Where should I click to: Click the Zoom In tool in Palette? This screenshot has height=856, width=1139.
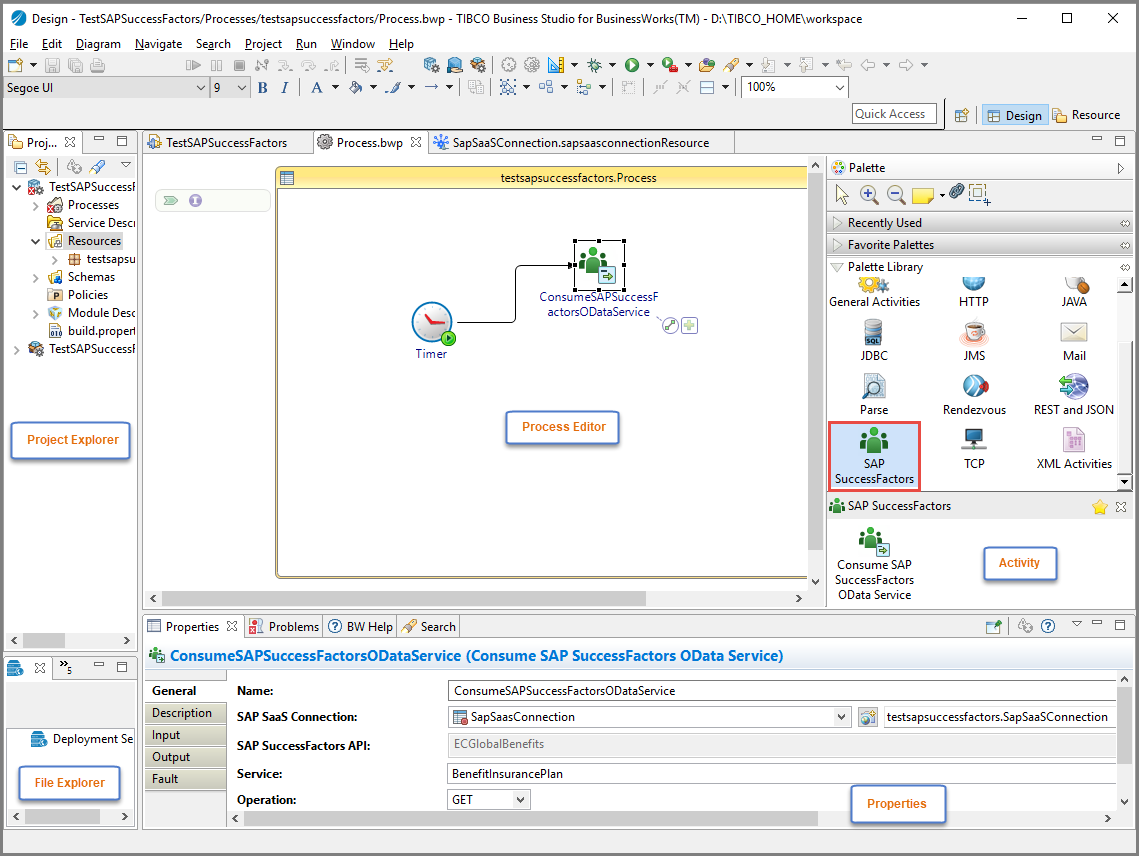click(868, 194)
